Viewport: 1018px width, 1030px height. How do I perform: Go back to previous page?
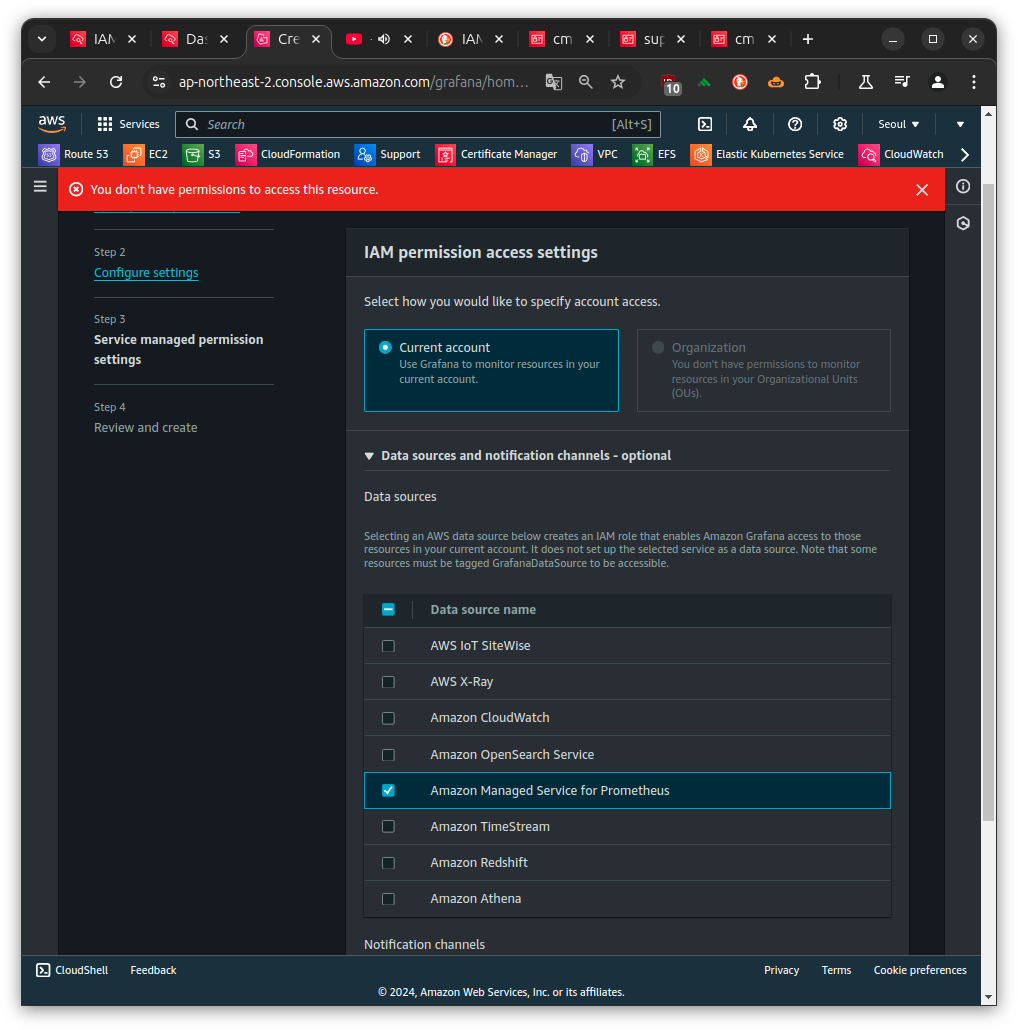pyautogui.click(x=44, y=82)
